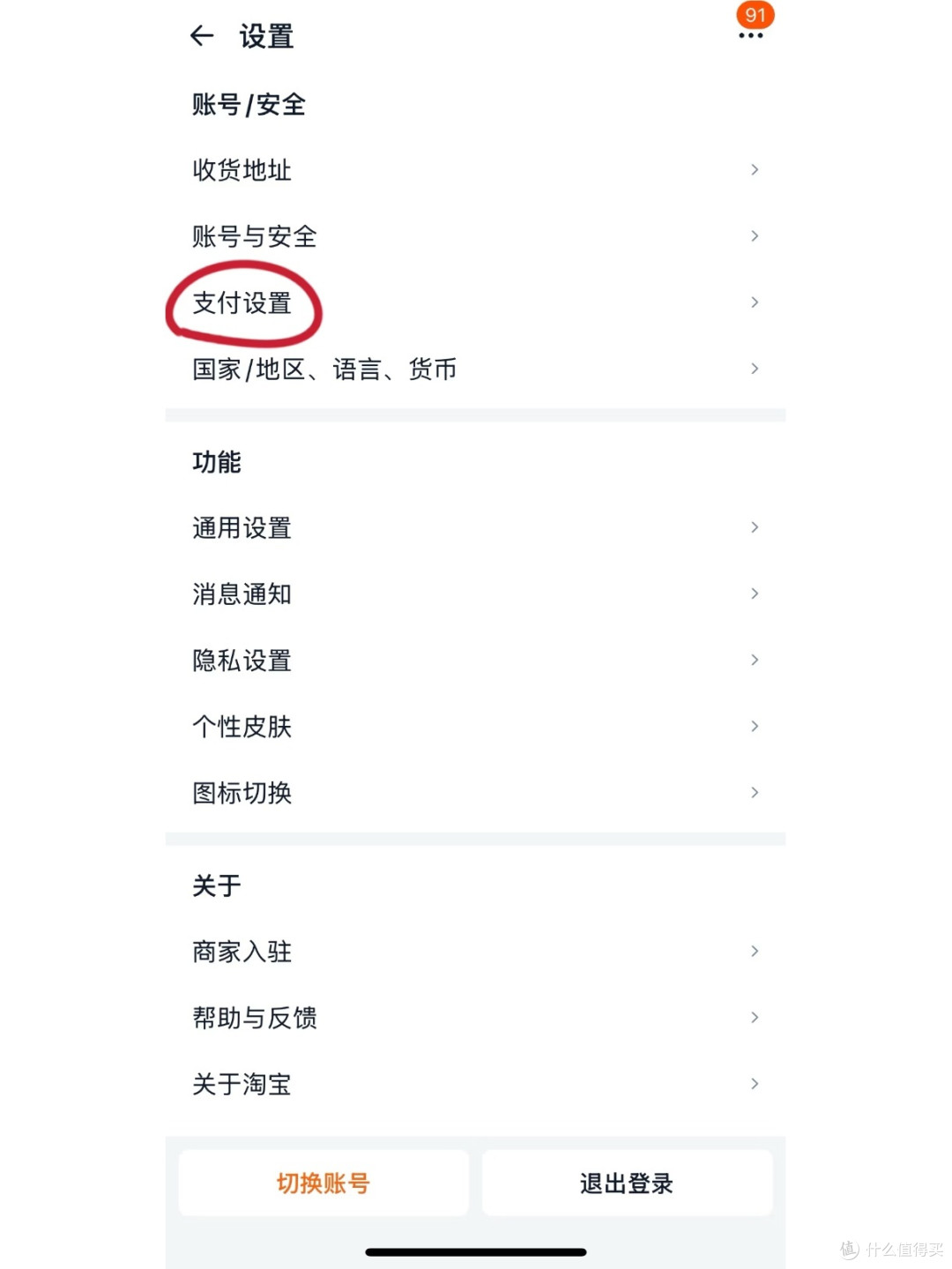Tap the orange 91 notification badge
The image size is (952, 1269).
click(755, 15)
